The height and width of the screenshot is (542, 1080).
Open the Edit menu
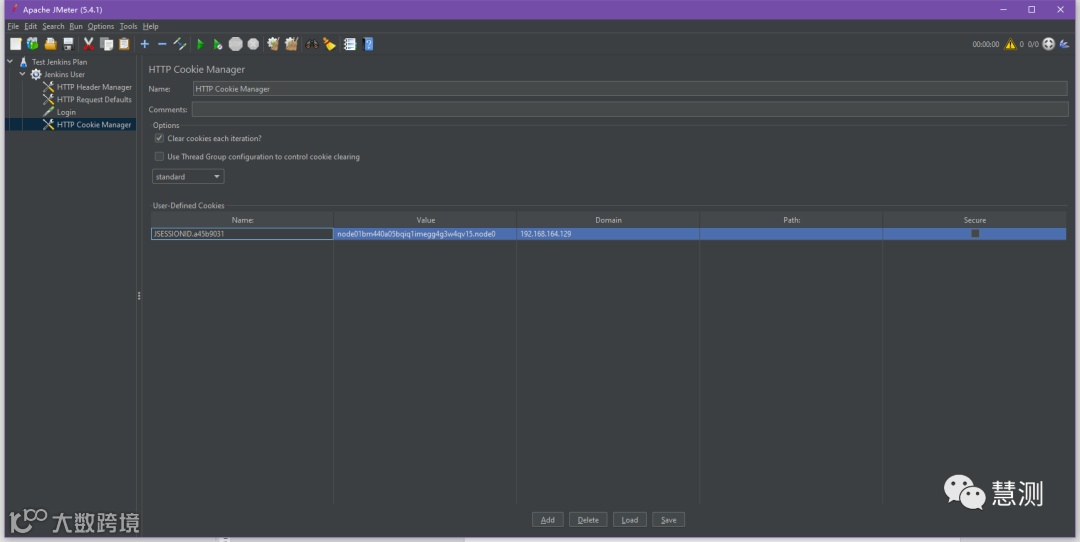pyautogui.click(x=31, y=26)
